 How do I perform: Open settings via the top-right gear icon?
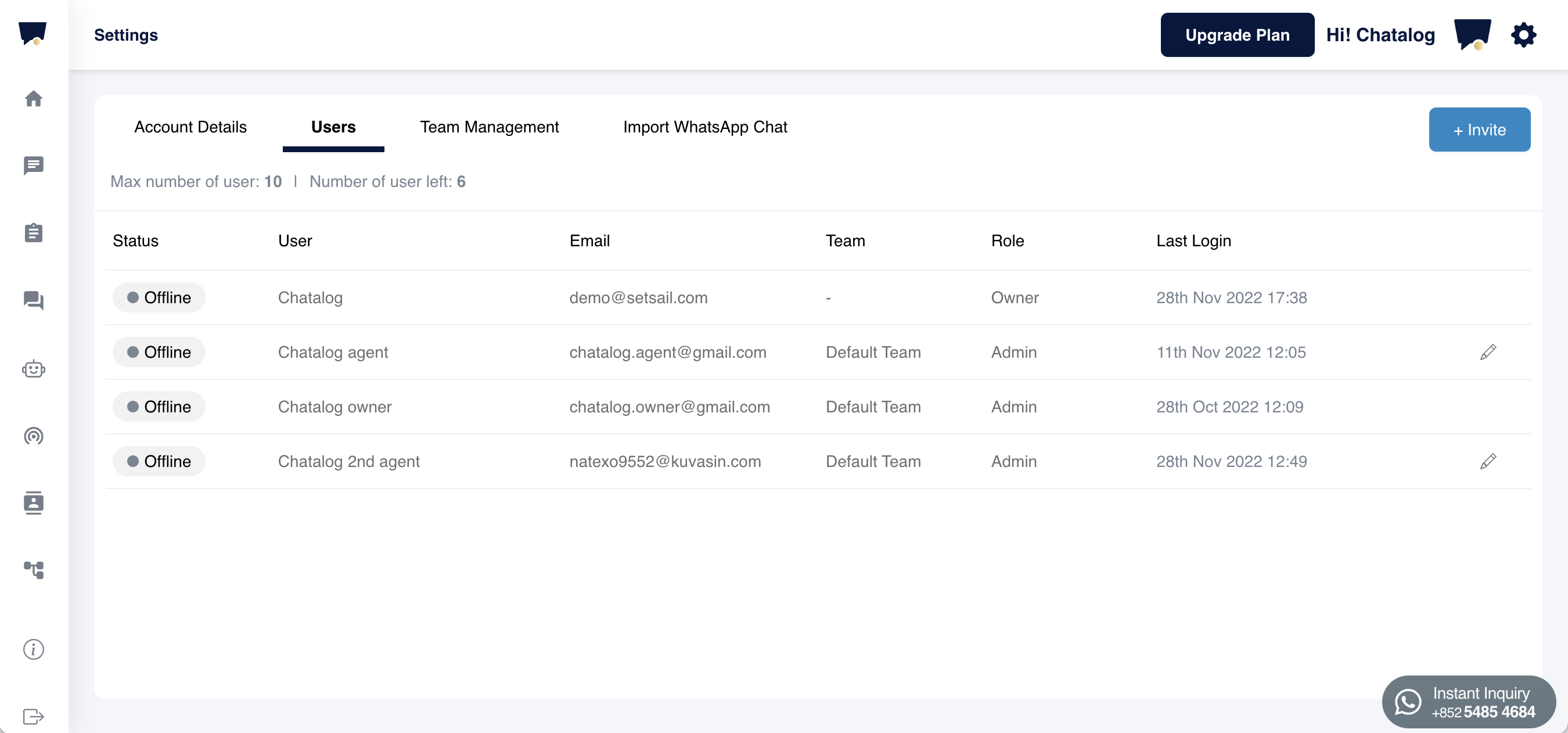pyautogui.click(x=1523, y=35)
